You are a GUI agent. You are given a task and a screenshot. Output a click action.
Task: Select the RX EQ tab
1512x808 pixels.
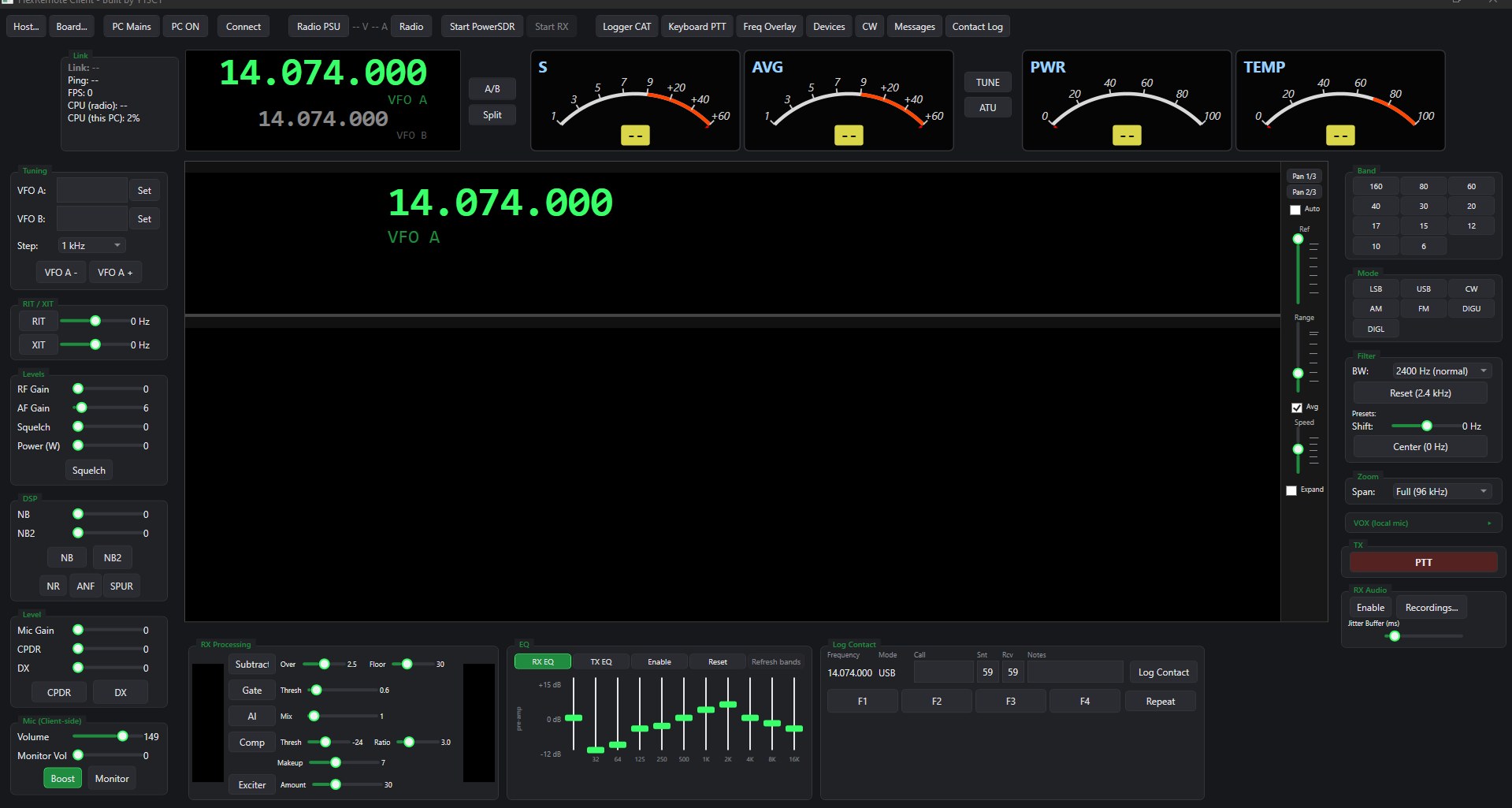point(543,662)
